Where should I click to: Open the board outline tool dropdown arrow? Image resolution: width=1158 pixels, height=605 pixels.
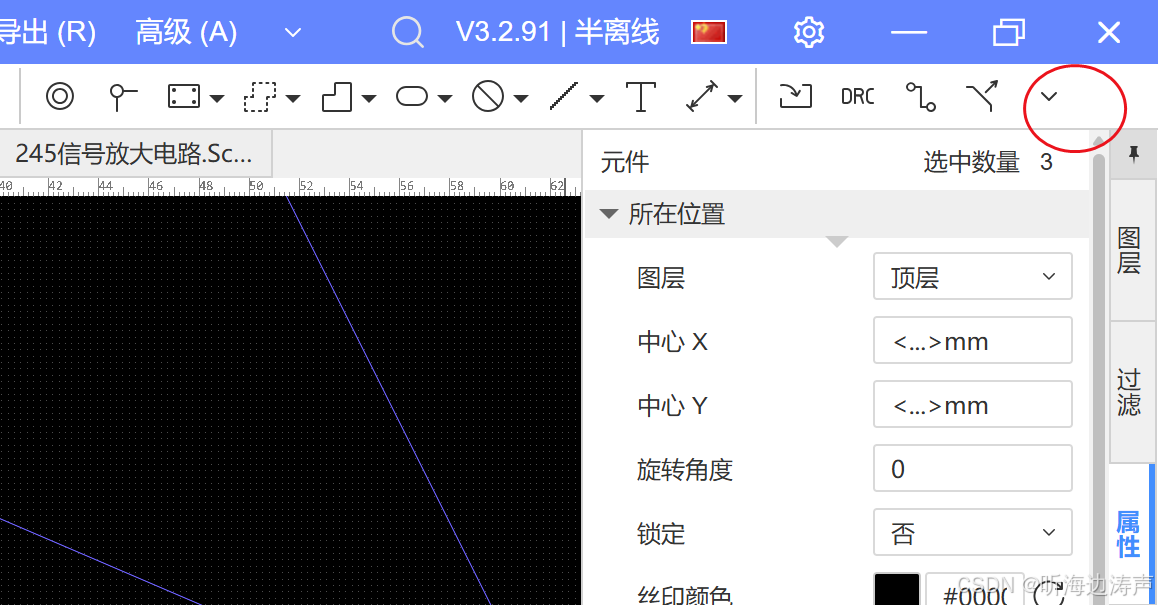[217, 98]
